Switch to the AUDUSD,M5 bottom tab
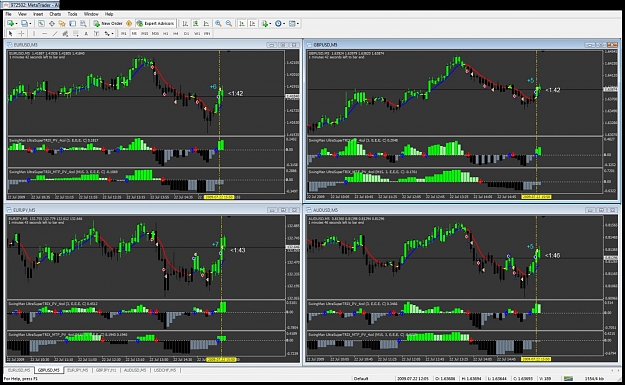Viewport: 625px width, 385px height. [x=135, y=370]
